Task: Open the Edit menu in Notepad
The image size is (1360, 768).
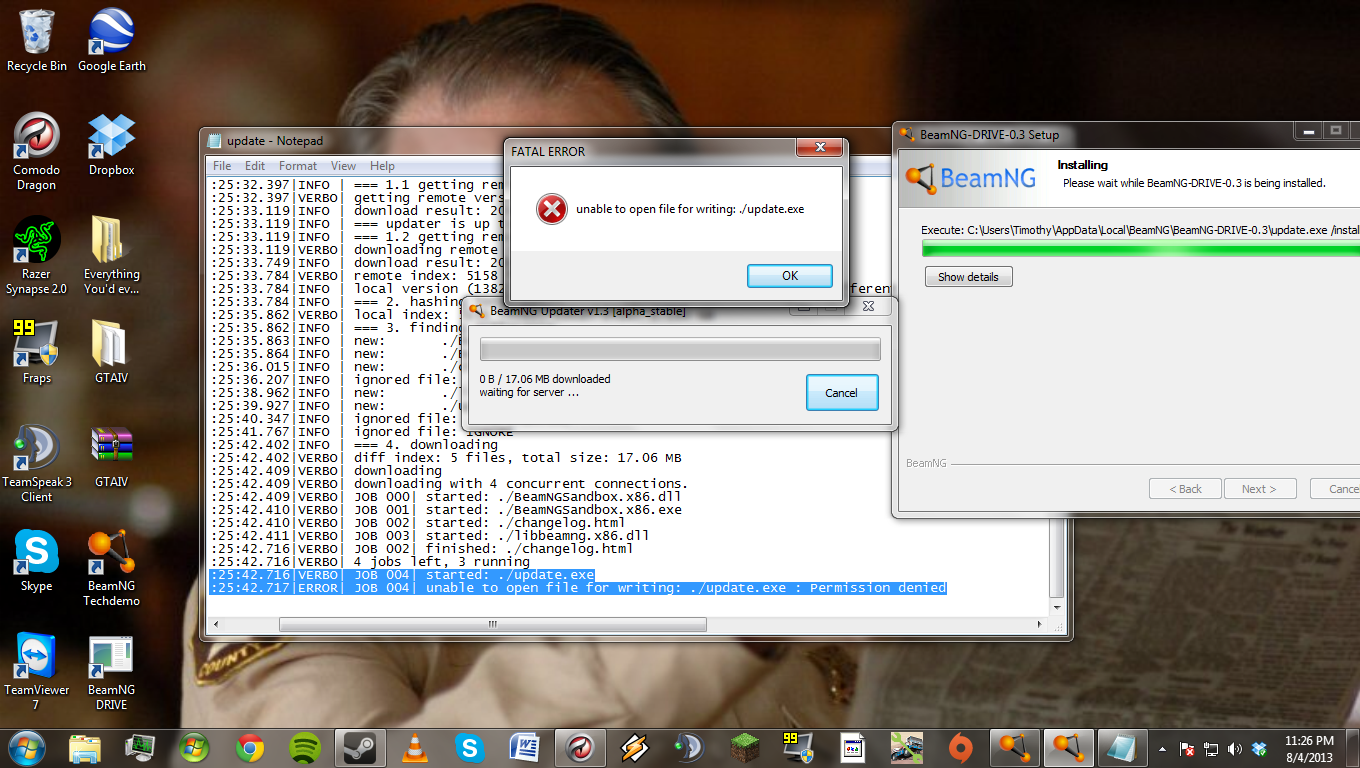Action: click(255, 166)
